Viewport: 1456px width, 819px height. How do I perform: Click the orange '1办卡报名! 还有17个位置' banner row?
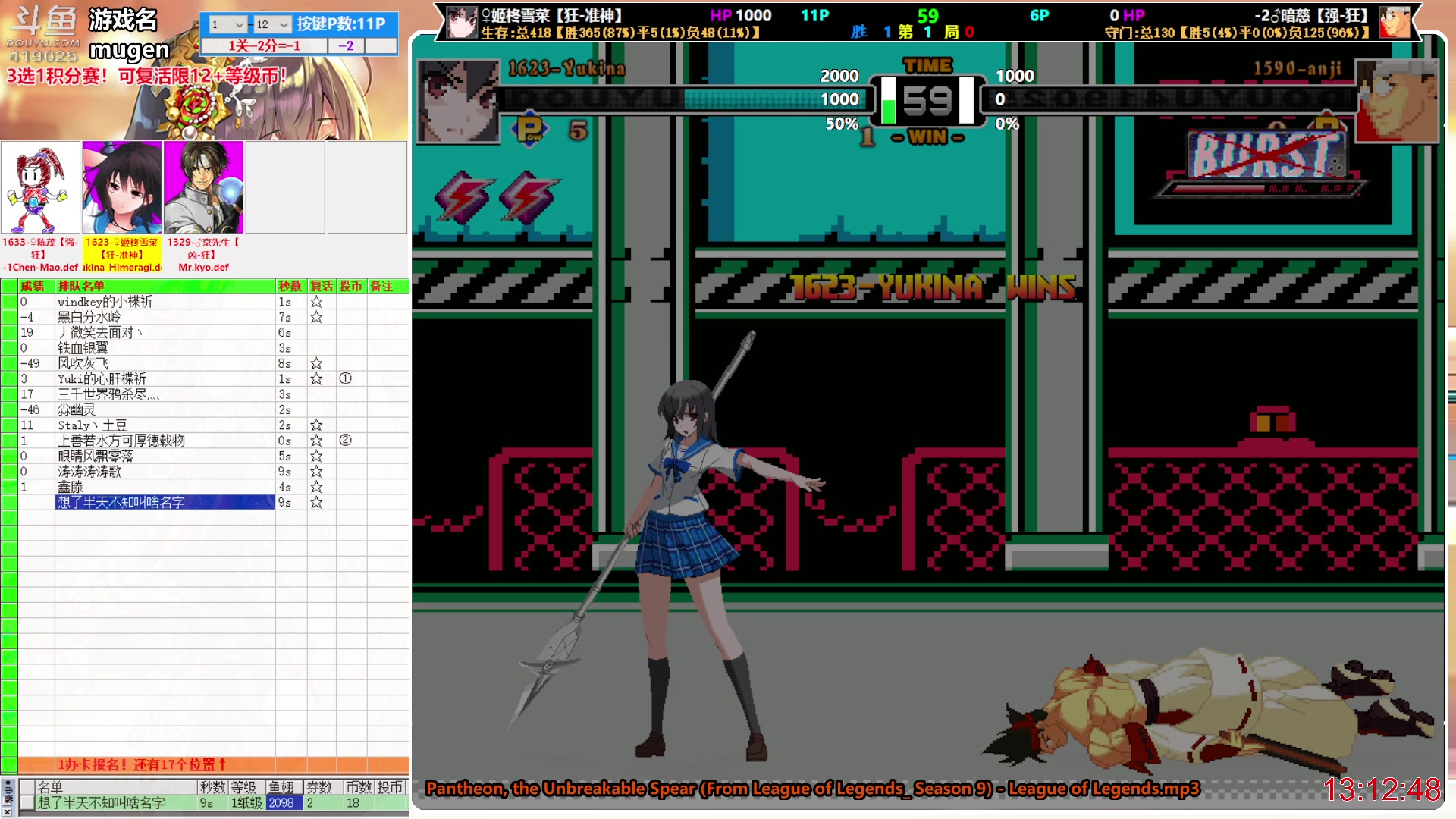[213, 764]
